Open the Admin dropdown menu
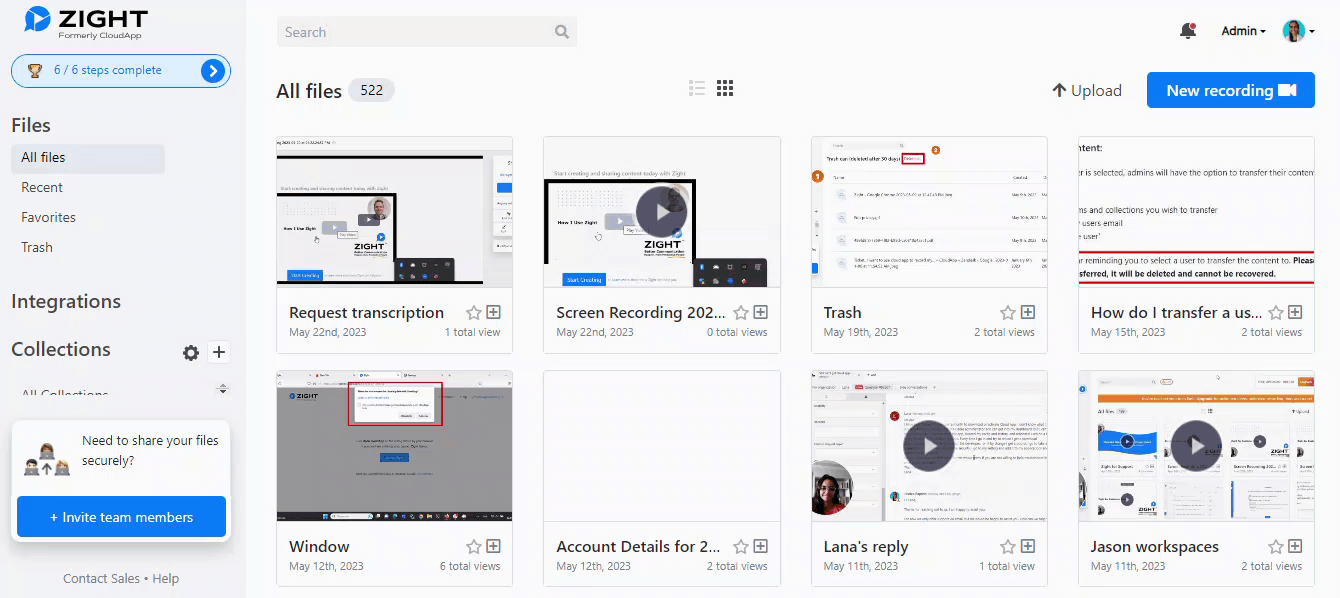Screen dimensions: 1340x598 click(1243, 31)
